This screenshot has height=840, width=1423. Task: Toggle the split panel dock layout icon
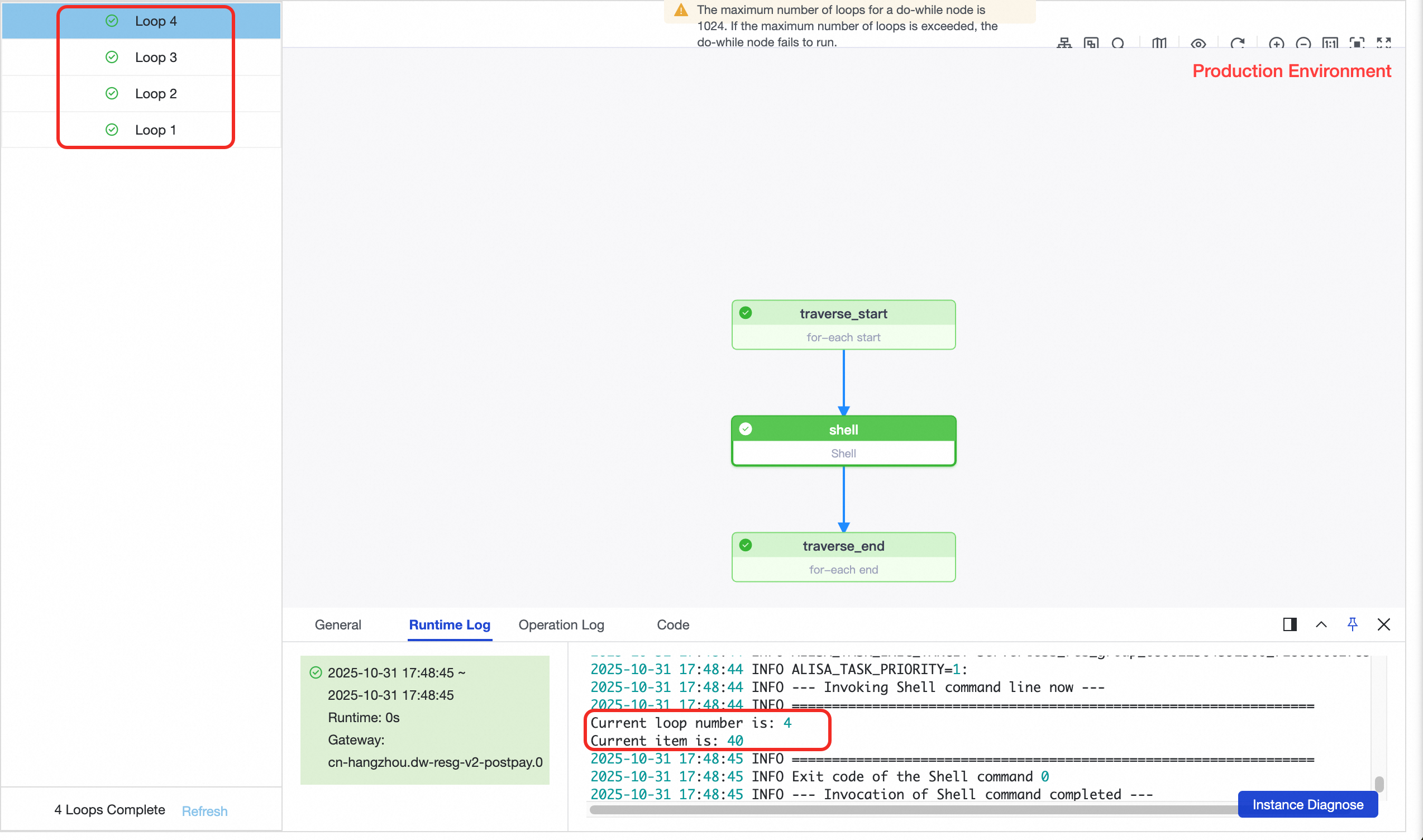[1290, 624]
